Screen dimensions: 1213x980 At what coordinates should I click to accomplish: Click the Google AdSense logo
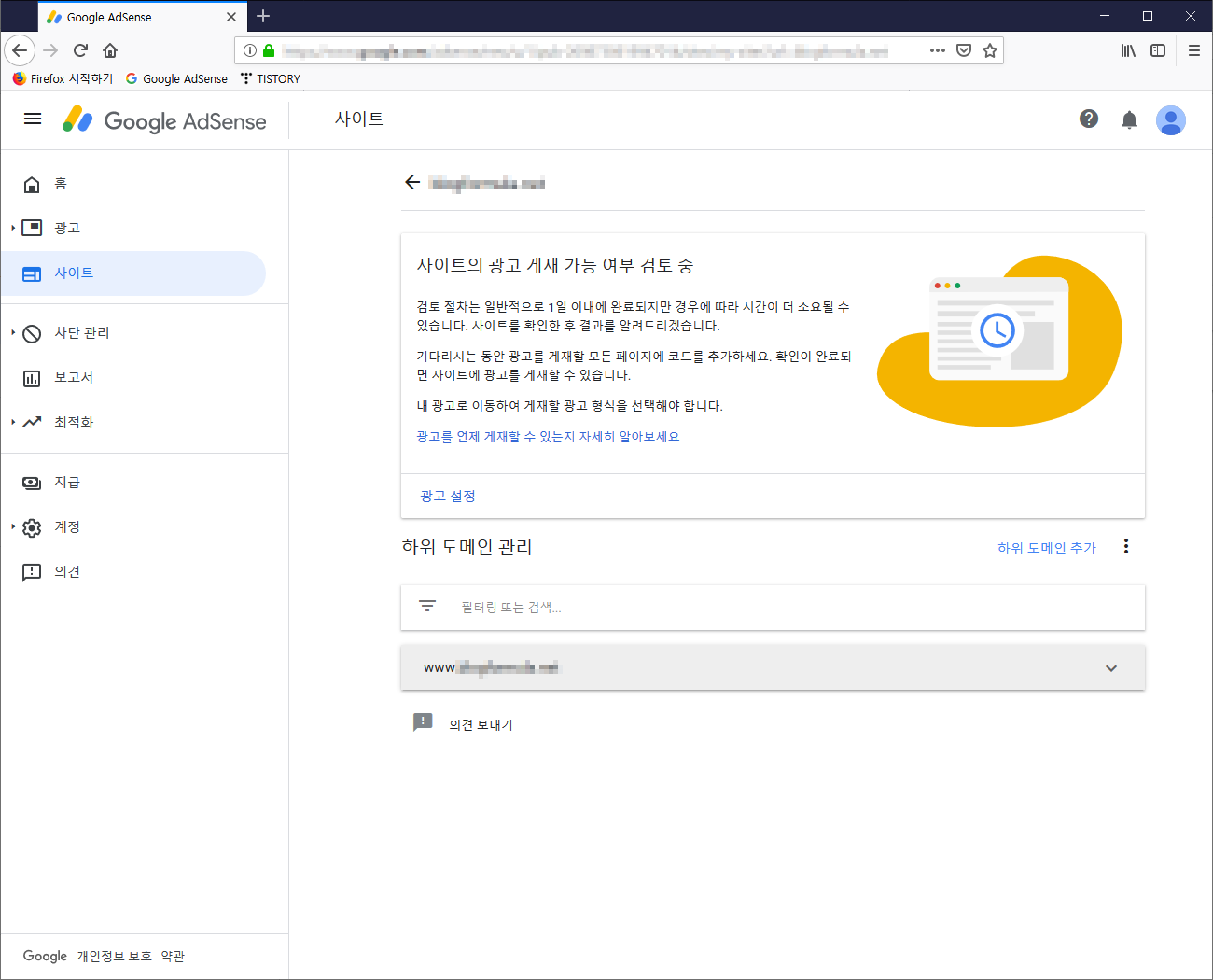[x=164, y=119]
